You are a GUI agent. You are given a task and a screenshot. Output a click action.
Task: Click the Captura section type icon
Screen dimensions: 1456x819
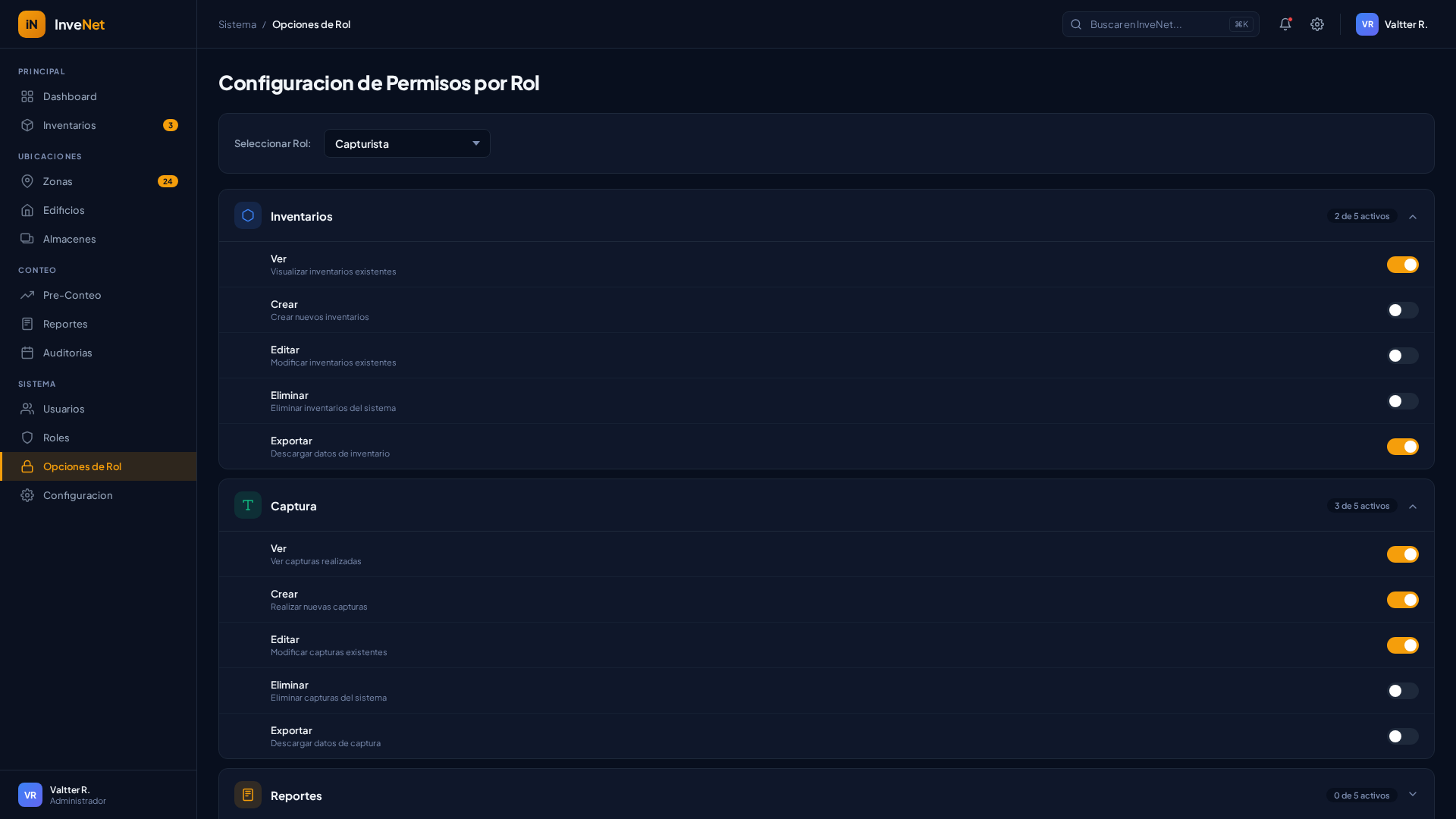[248, 505]
